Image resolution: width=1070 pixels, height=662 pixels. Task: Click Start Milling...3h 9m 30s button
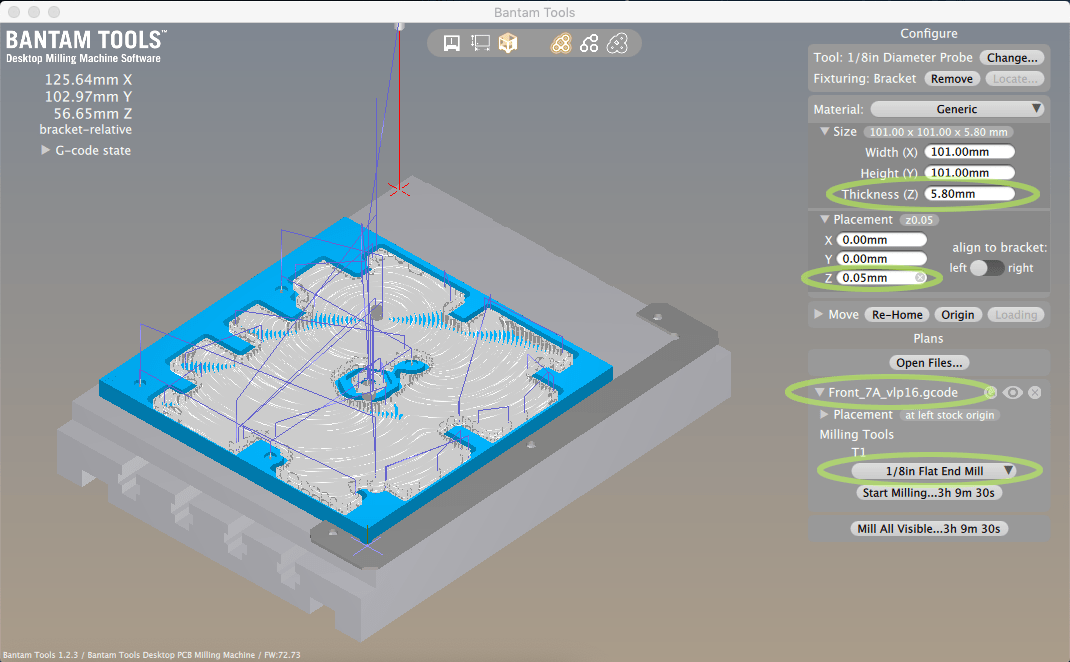[x=929, y=493]
